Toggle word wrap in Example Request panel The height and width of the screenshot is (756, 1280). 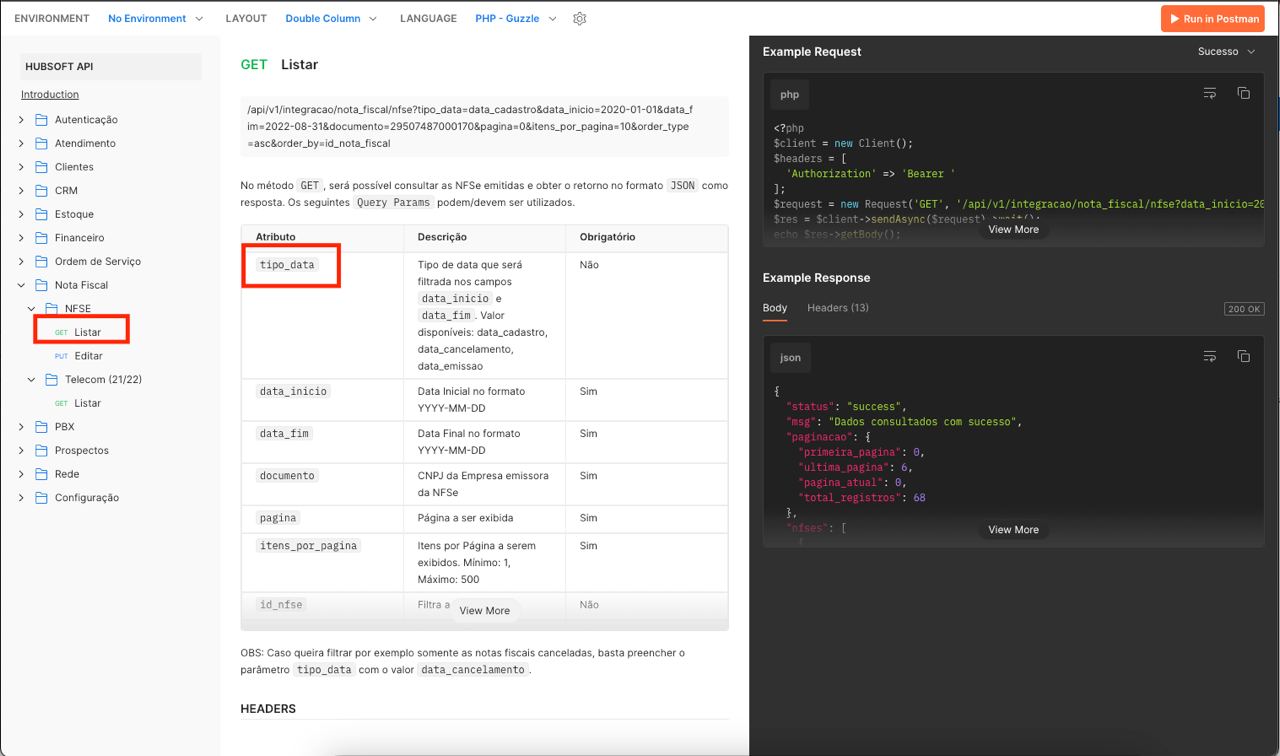(1210, 93)
